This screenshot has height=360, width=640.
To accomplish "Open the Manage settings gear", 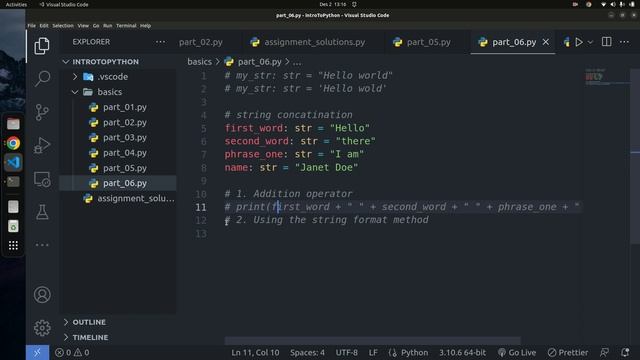I will click(42, 328).
